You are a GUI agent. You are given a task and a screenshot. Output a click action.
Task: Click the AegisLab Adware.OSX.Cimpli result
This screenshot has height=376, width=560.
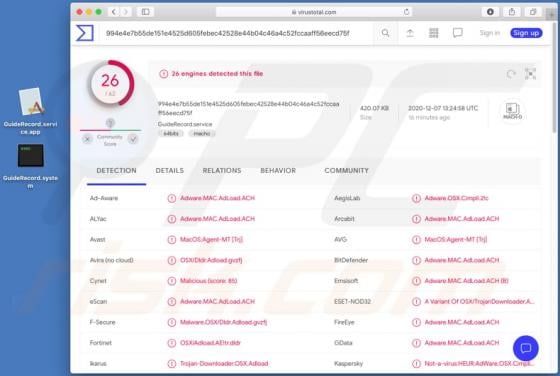click(456, 198)
